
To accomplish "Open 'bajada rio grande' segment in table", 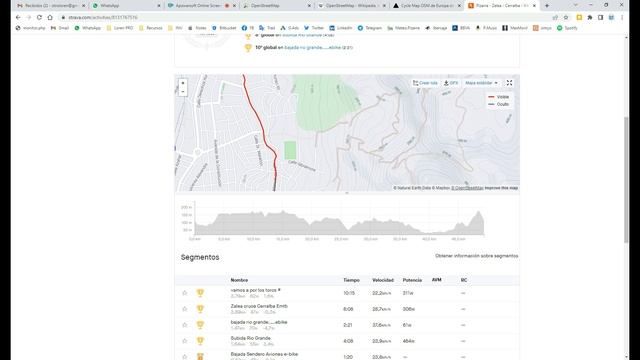I will (259, 322).
